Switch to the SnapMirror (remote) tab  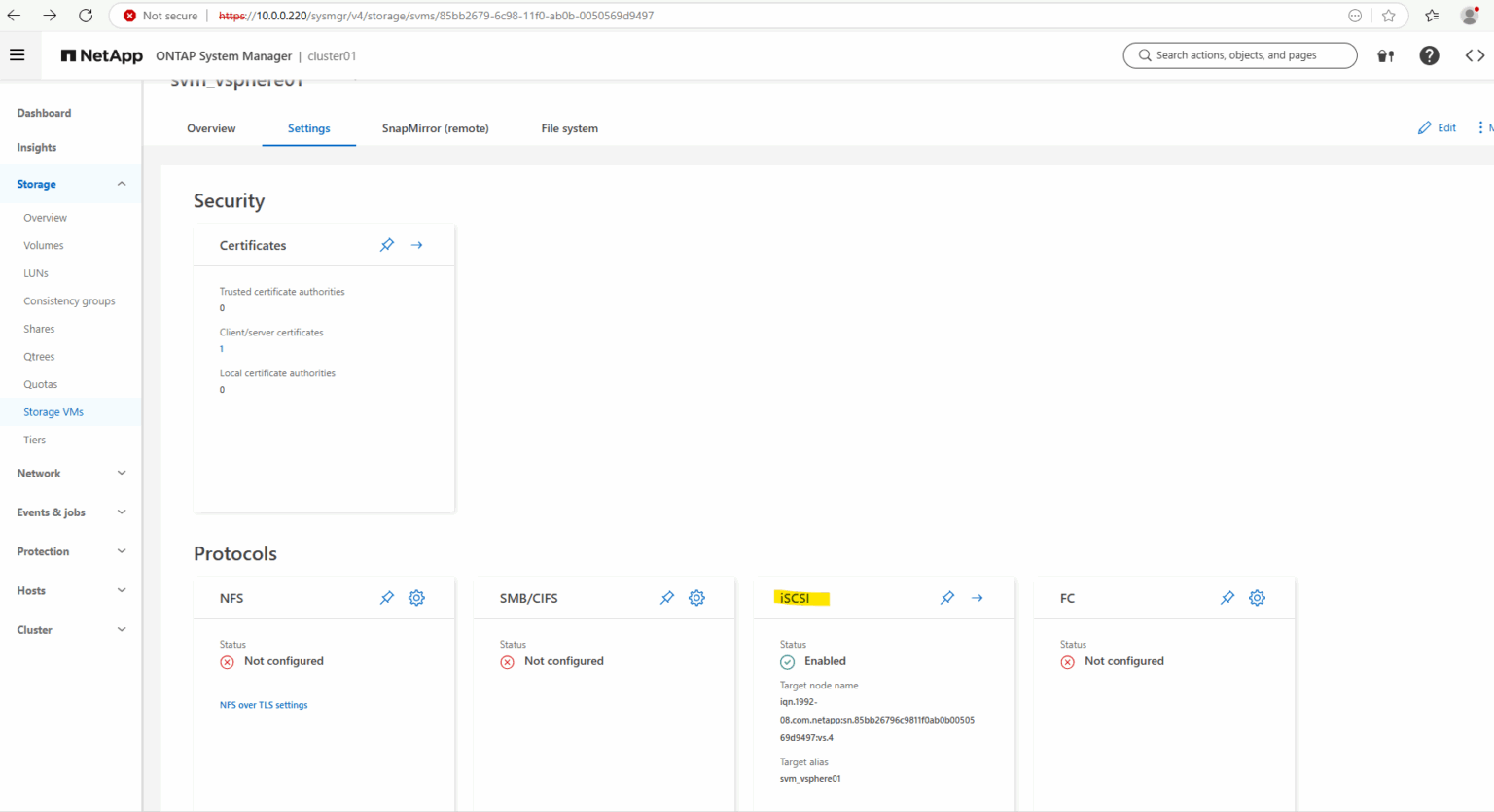(434, 127)
